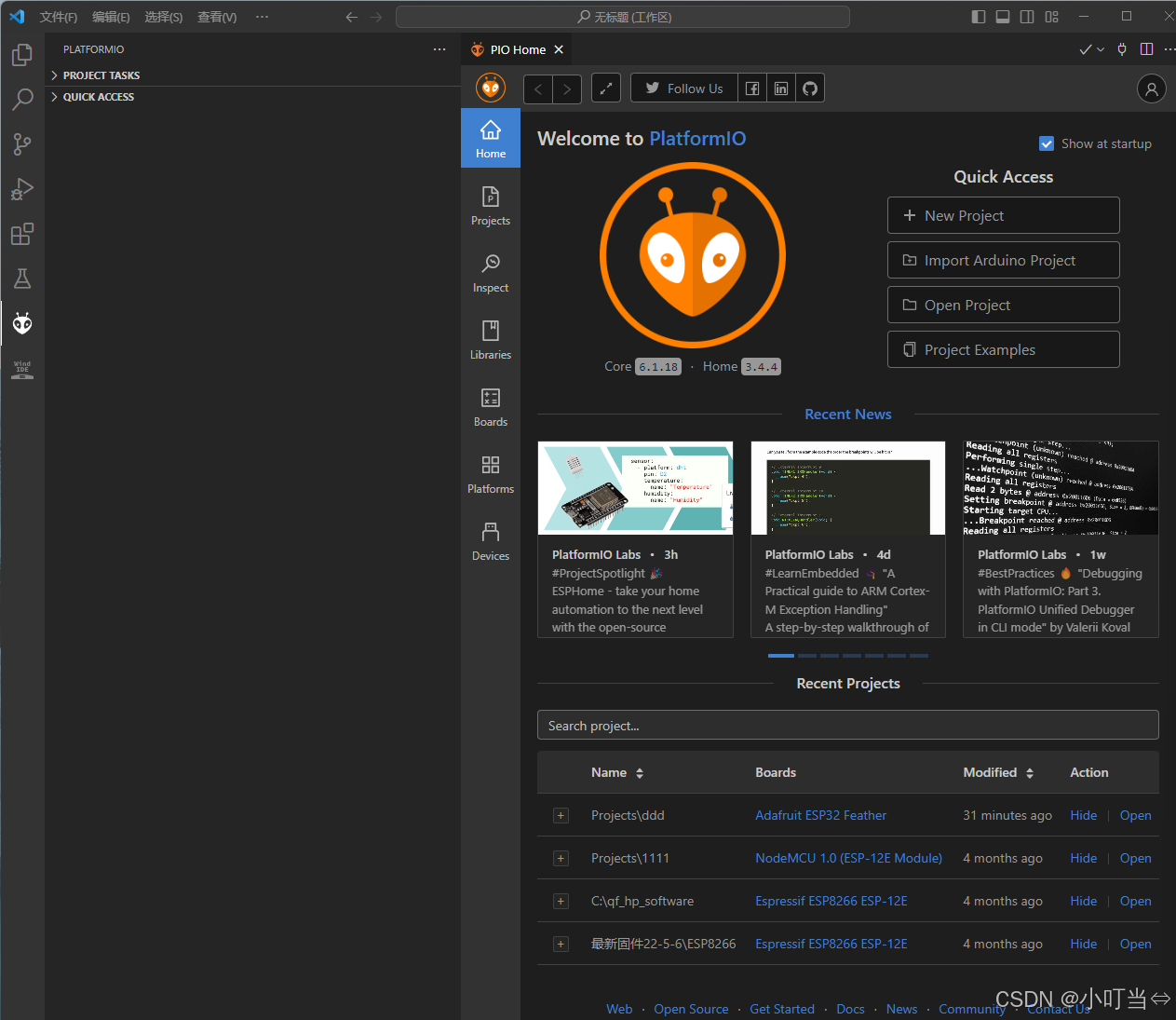Open the user account profile icon
Viewport: 1176px width, 1020px height.
coord(1152,88)
